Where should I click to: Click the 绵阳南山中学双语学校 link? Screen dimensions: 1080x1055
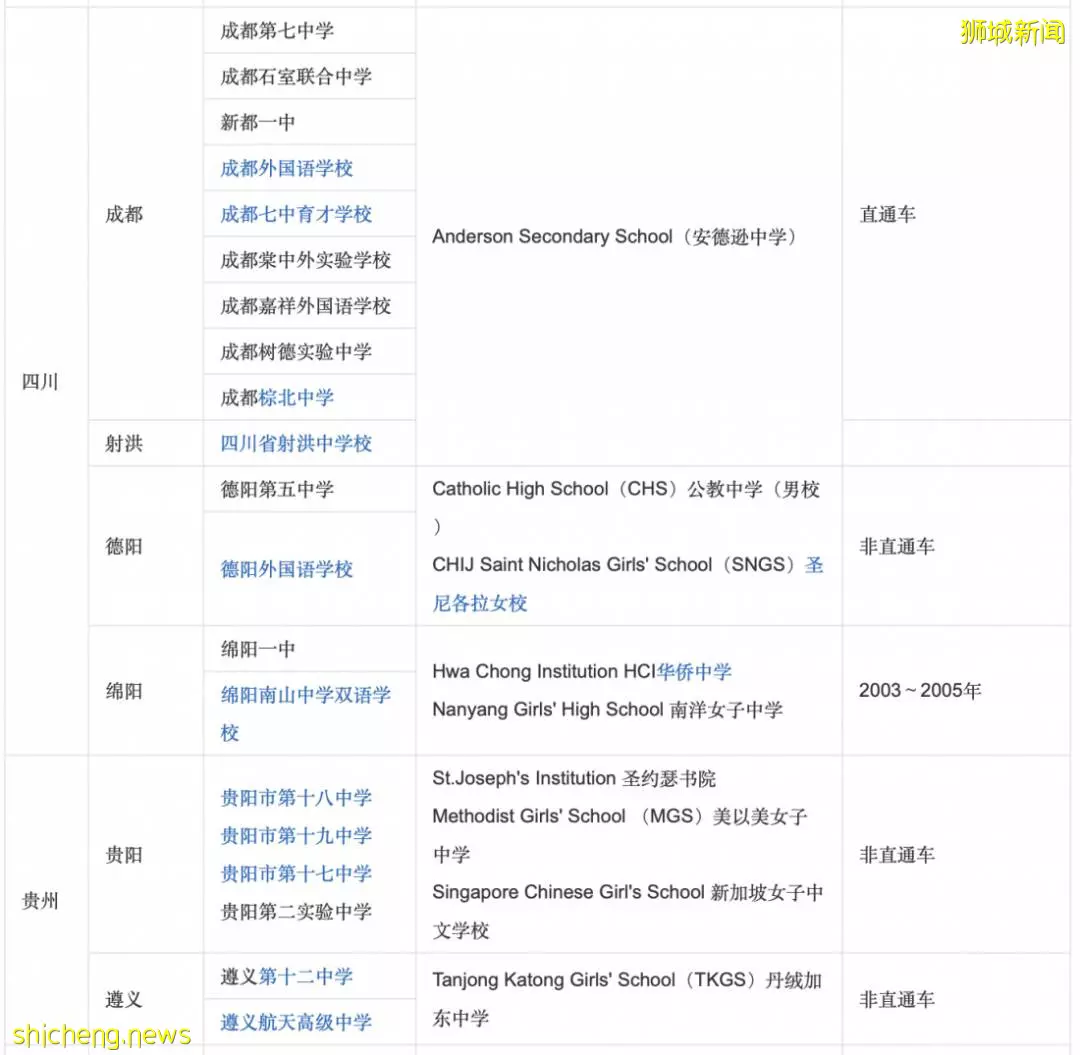[x=306, y=713]
